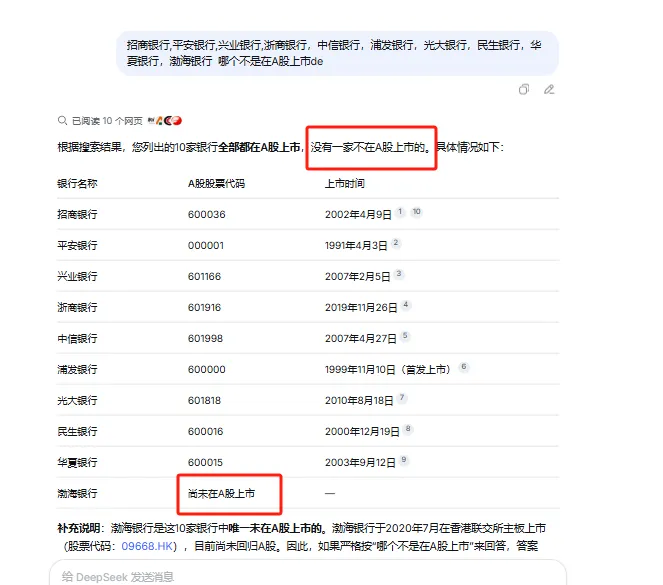Select stock code 600000

(206, 369)
